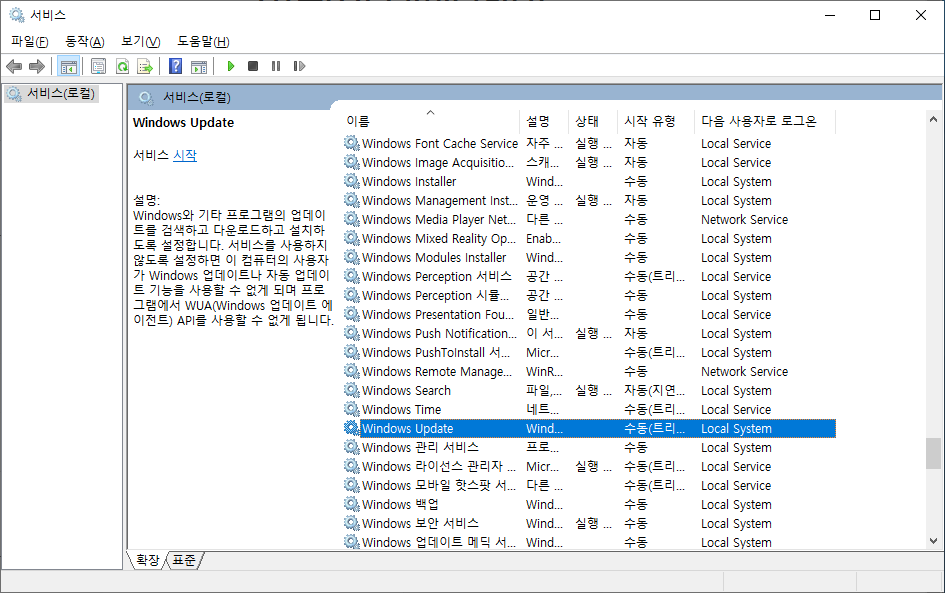945x593 pixels.
Task: Select the Windows Font Cache Service row
Action: pyautogui.click(x=589, y=143)
